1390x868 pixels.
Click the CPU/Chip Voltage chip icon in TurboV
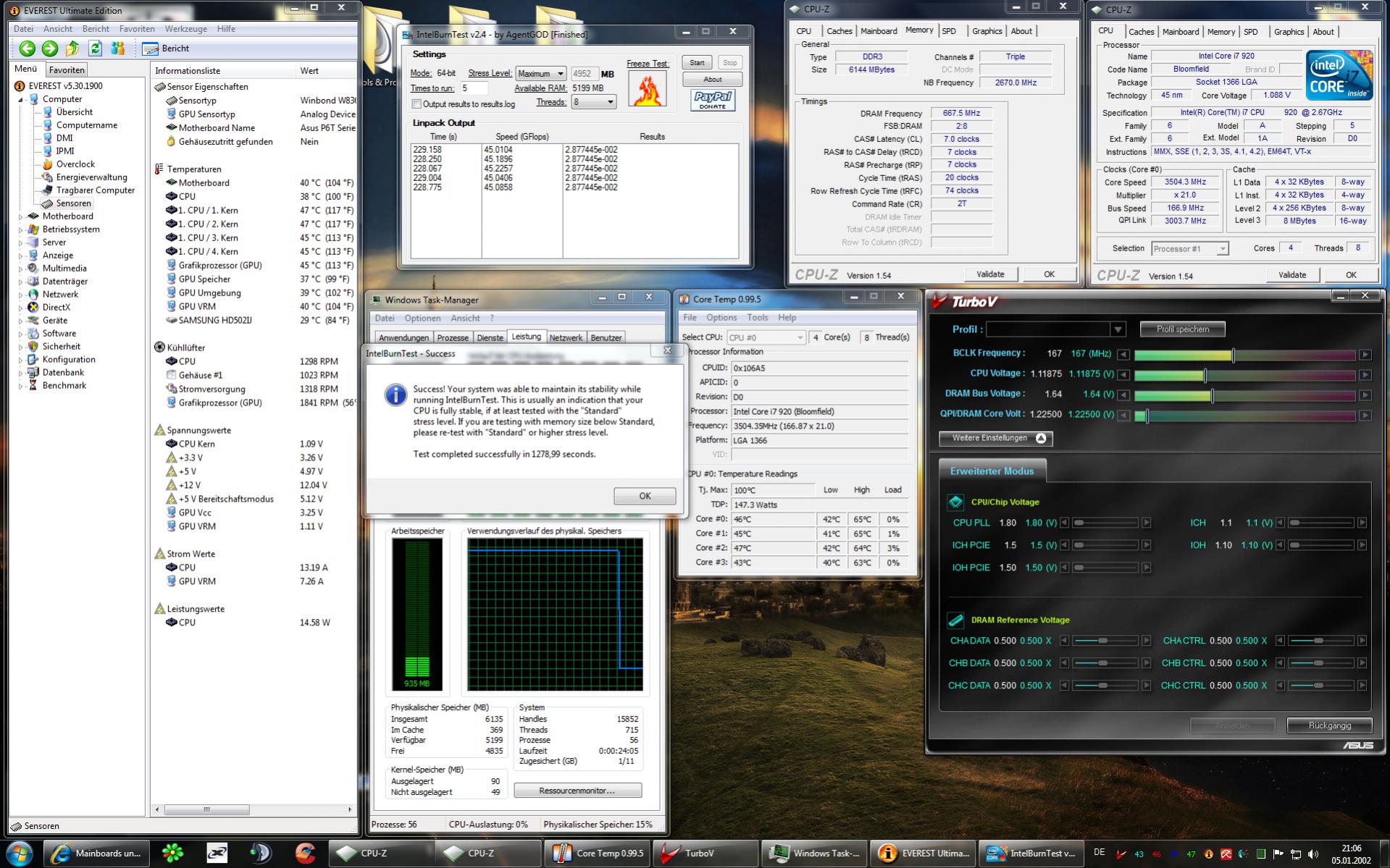955,502
